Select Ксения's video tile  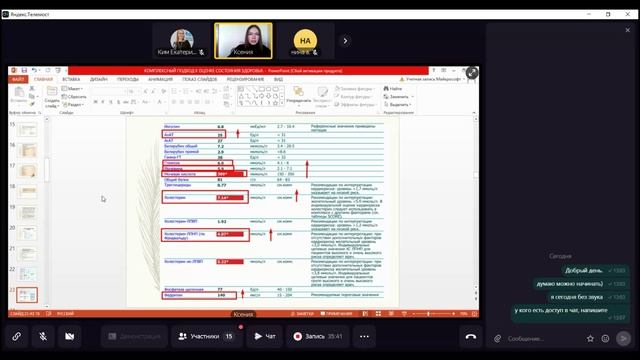coord(244,41)
